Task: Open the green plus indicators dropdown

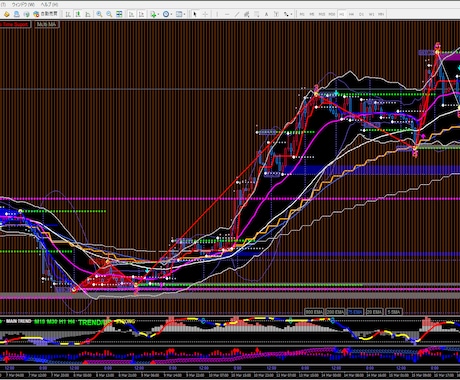Action: pos(155,14)
